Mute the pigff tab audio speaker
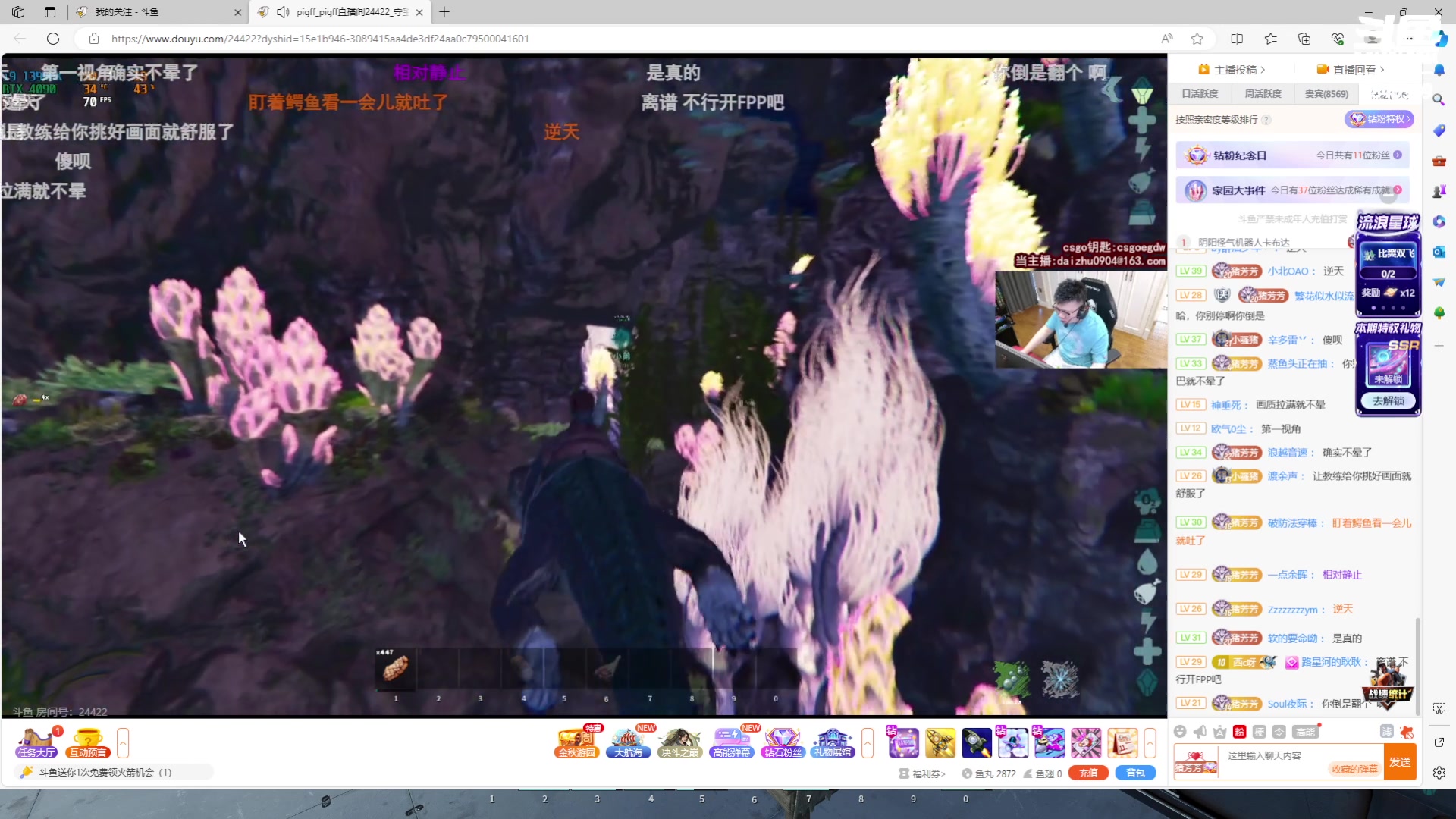This screenshot has height=819, width=1456. coord(283,12)
